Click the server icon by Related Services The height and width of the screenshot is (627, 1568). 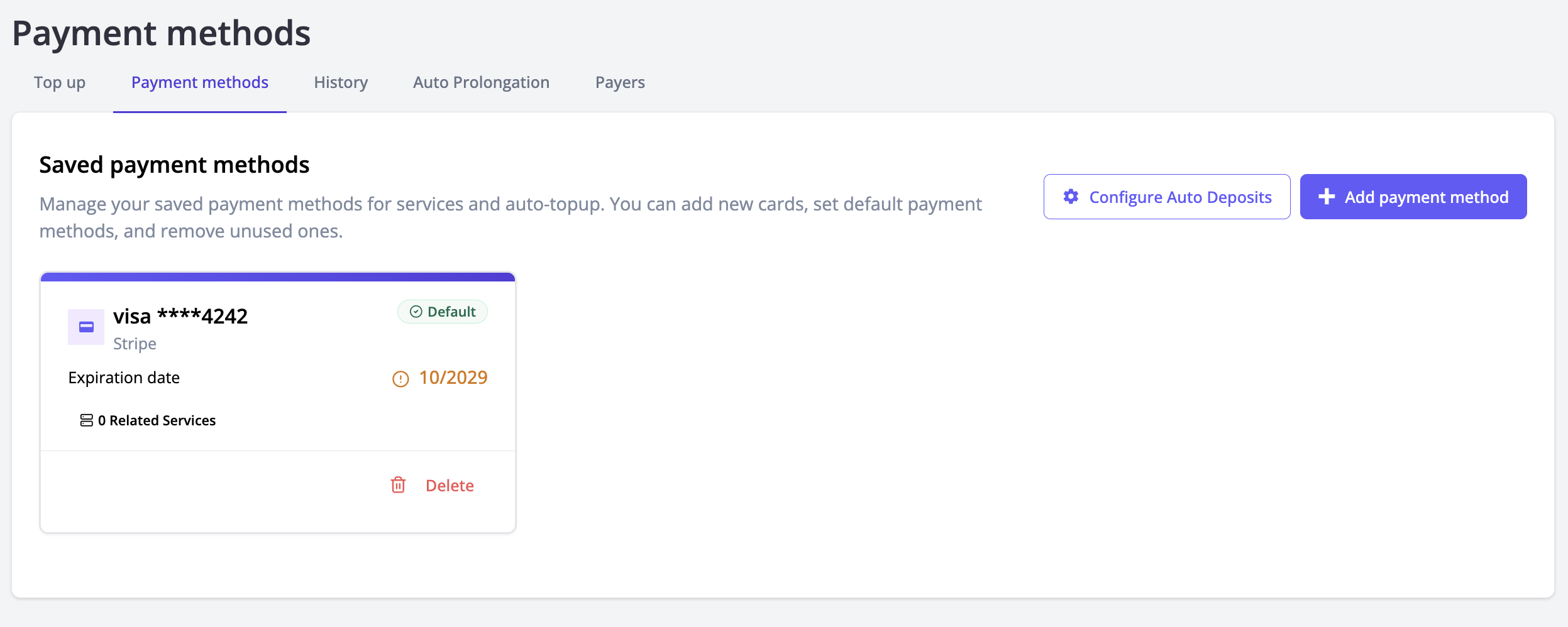click(86, 420)
